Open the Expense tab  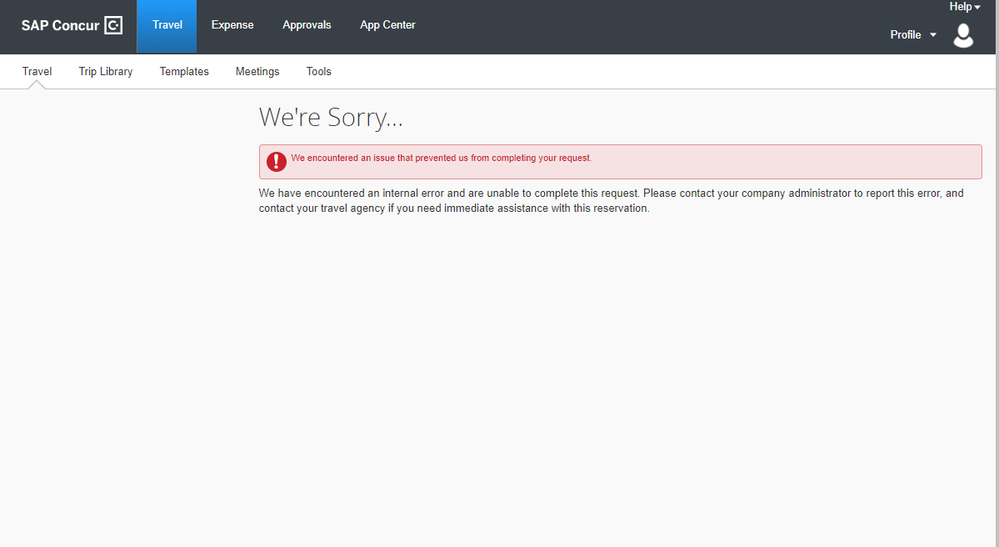[x=233, y=25]
